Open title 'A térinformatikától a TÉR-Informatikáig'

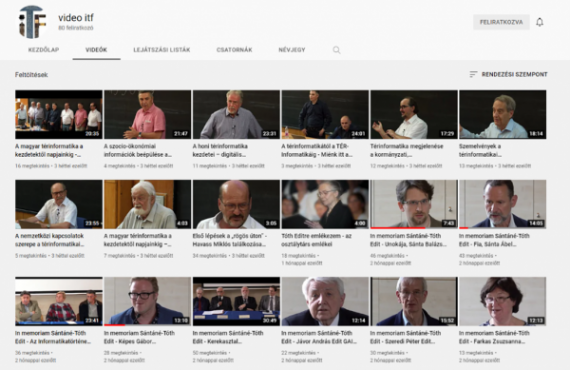317,150
